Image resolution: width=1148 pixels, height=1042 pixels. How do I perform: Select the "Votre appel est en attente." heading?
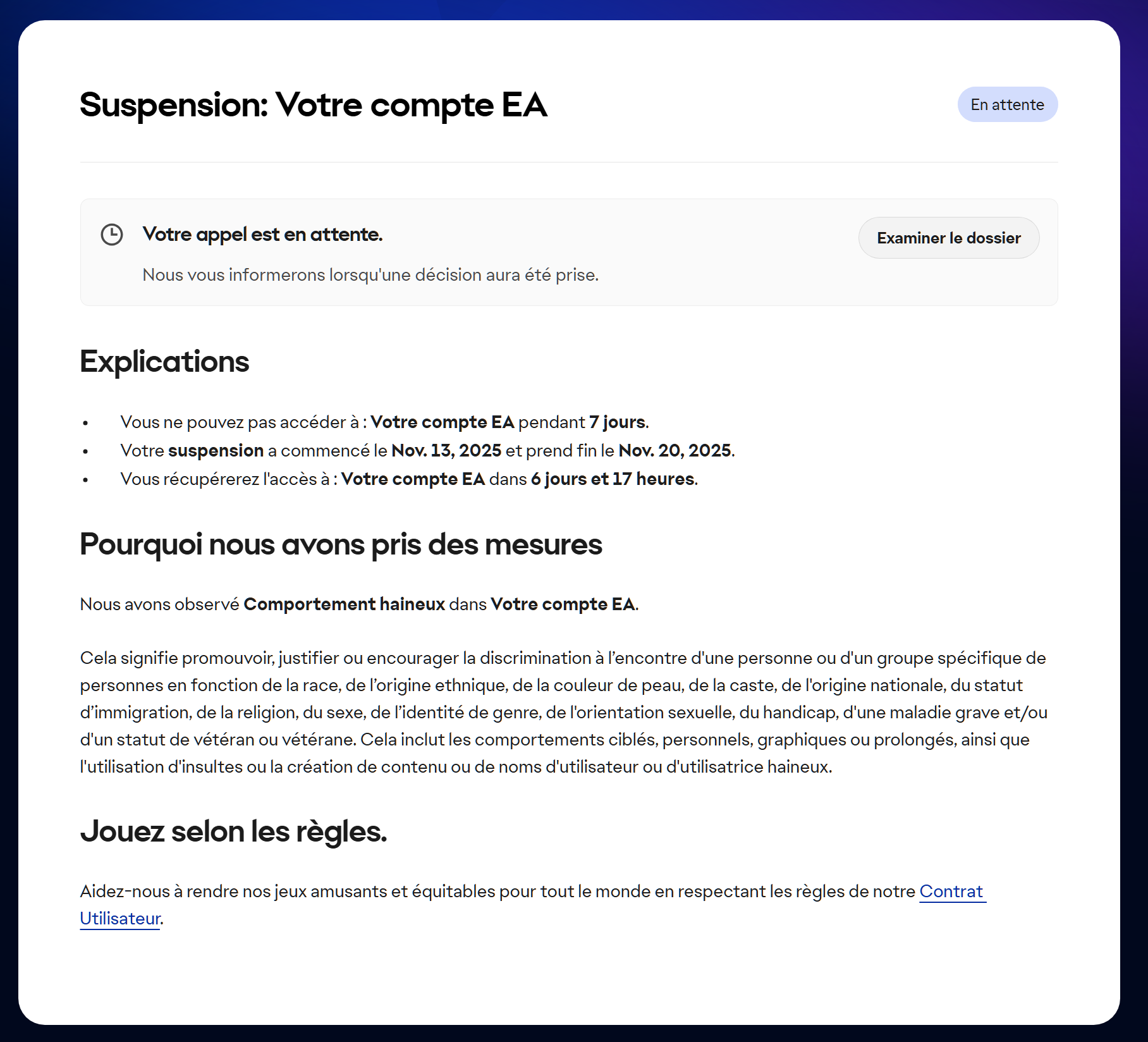click(x=262, y=235)
